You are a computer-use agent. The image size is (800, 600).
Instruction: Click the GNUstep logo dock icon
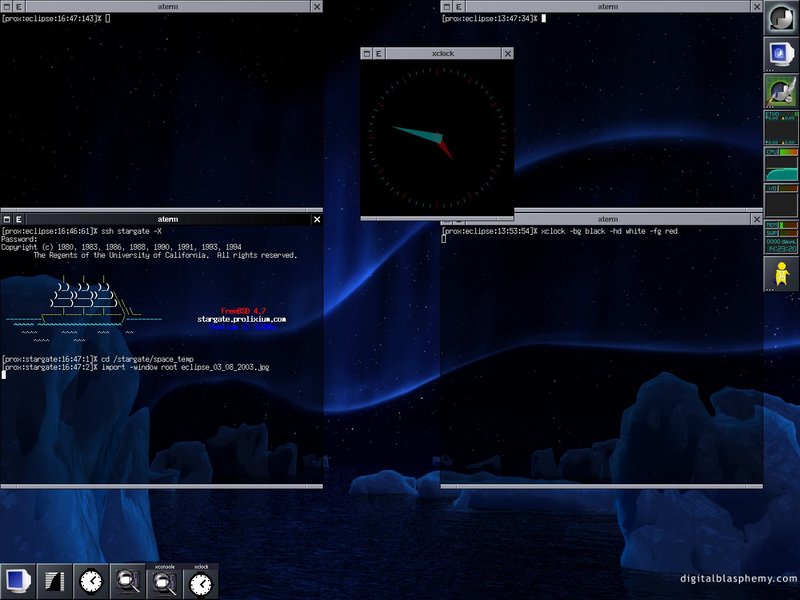[781, 18]
